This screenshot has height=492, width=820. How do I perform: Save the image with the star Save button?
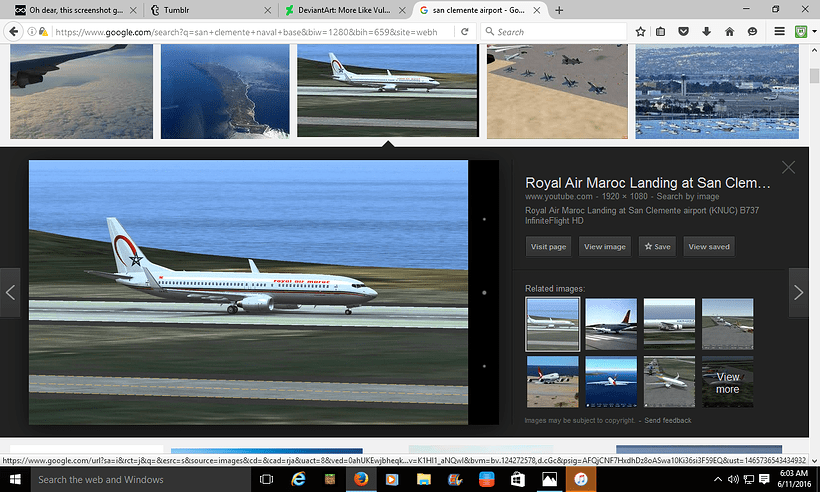(657, 247)
